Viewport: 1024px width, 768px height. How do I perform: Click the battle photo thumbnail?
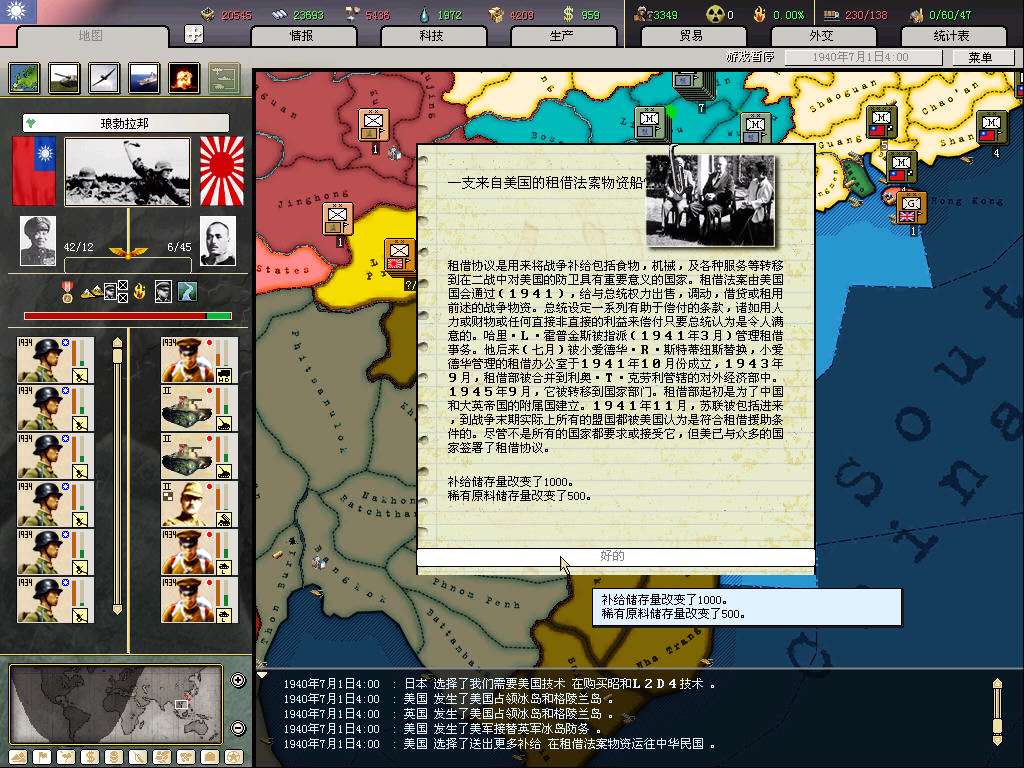click(128, 172)
